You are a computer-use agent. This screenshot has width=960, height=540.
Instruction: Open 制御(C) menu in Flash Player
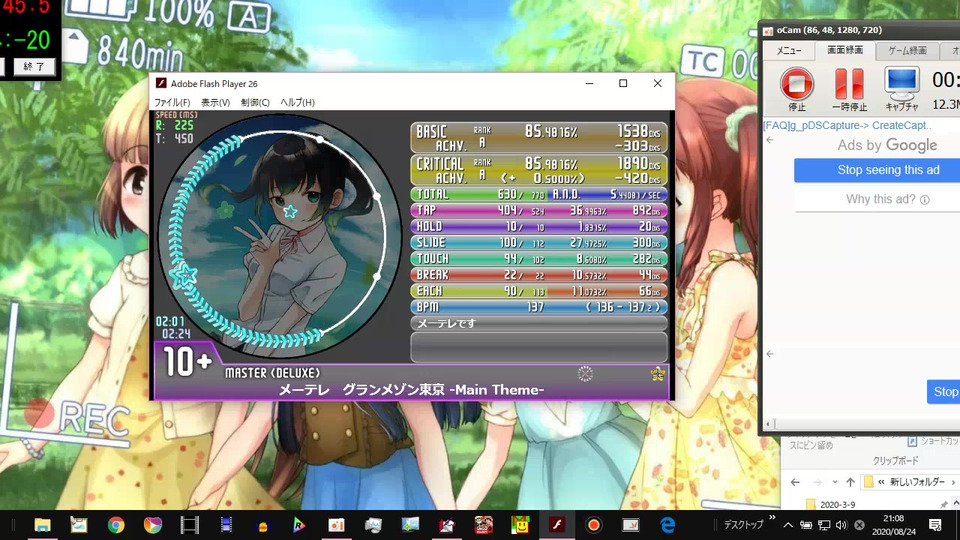pyautogui.click(x=255, y=102)
